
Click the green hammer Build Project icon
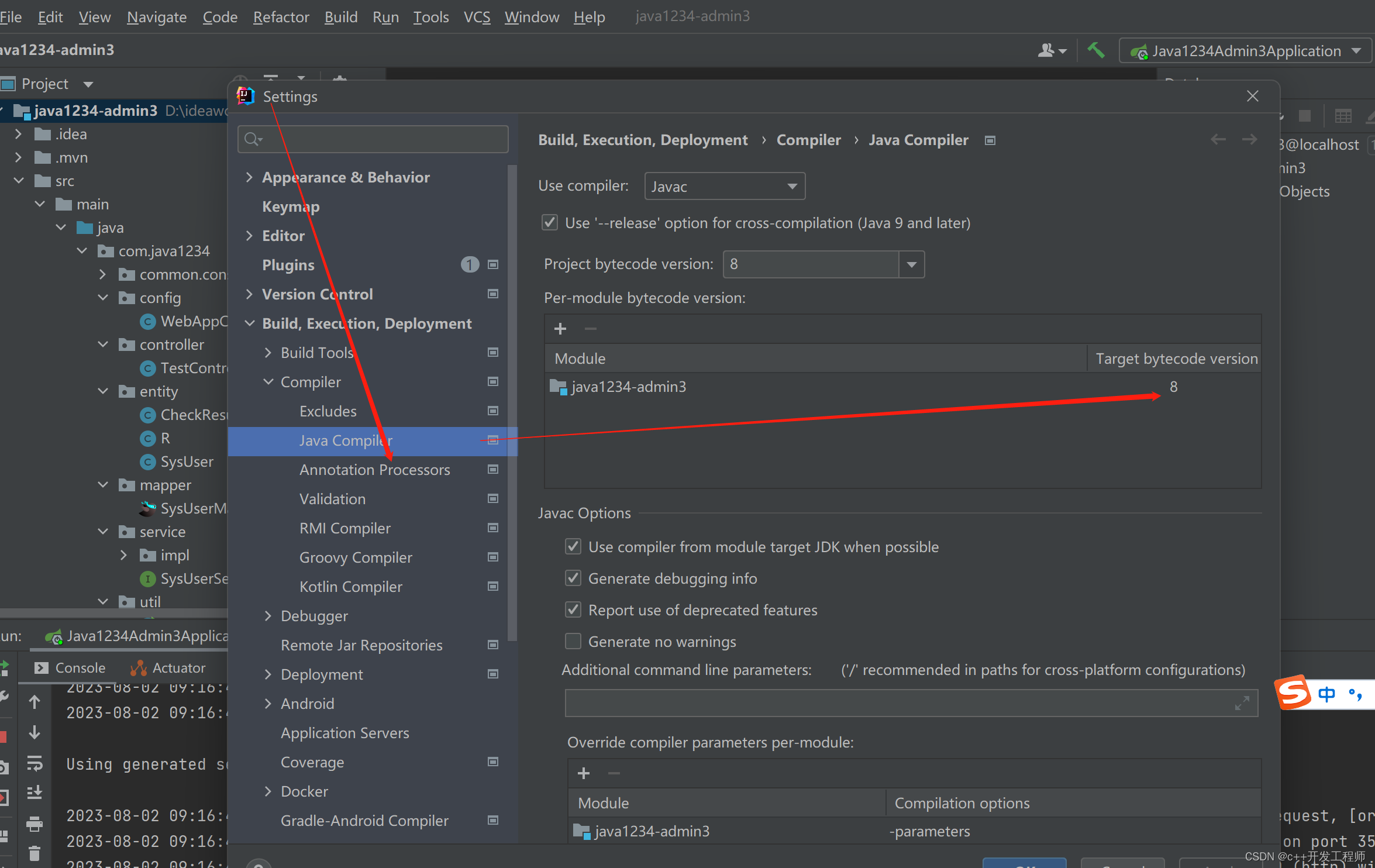click(x=1095, y=50)
